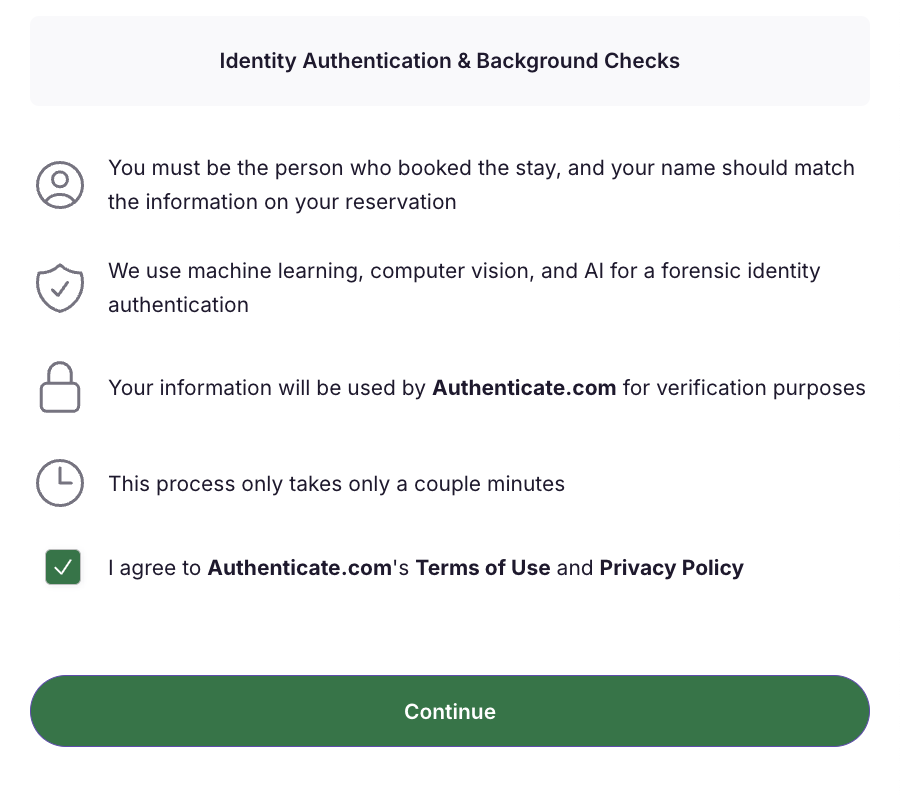
Task: Select the icon beside the reservation name requirement
Action: 60,185
